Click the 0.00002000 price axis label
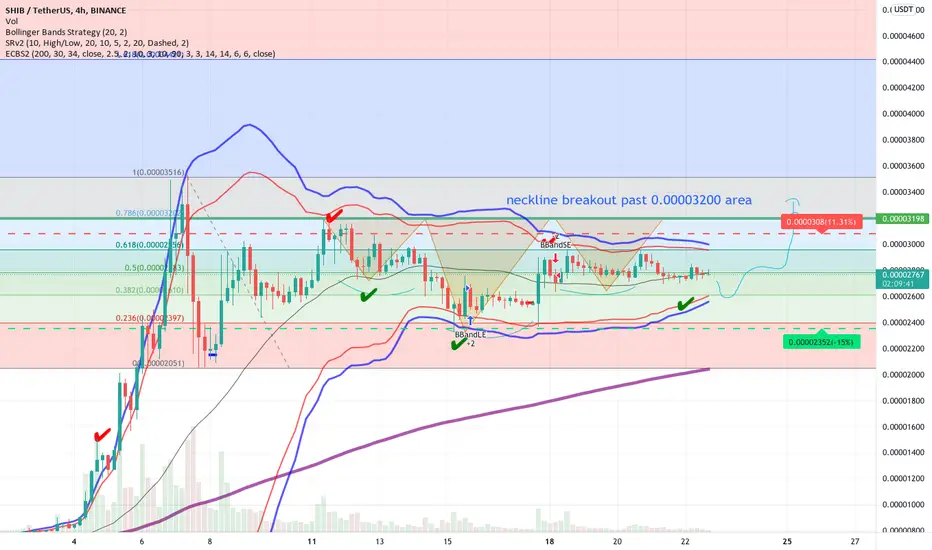 coord(903,375)
